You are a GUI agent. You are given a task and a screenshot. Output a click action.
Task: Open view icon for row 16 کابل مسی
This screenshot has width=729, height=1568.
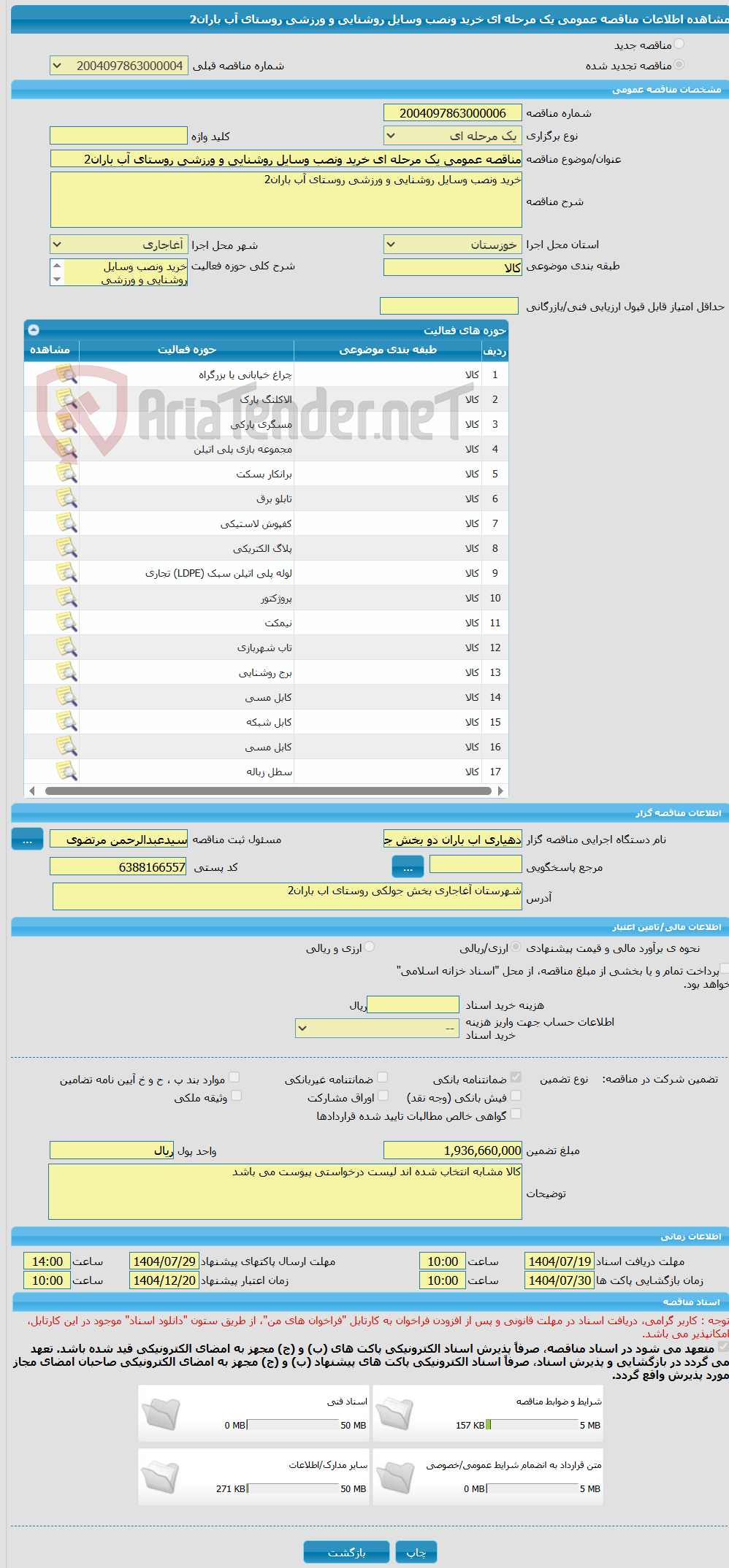(x=66, y=747)
